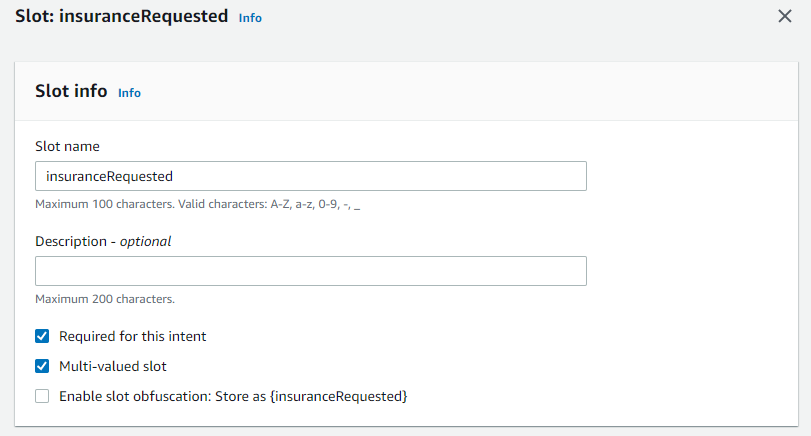Viewport: 811px width, 436px height.
Task: Click into the Slot name text field
Action: [x=310, y=176]
